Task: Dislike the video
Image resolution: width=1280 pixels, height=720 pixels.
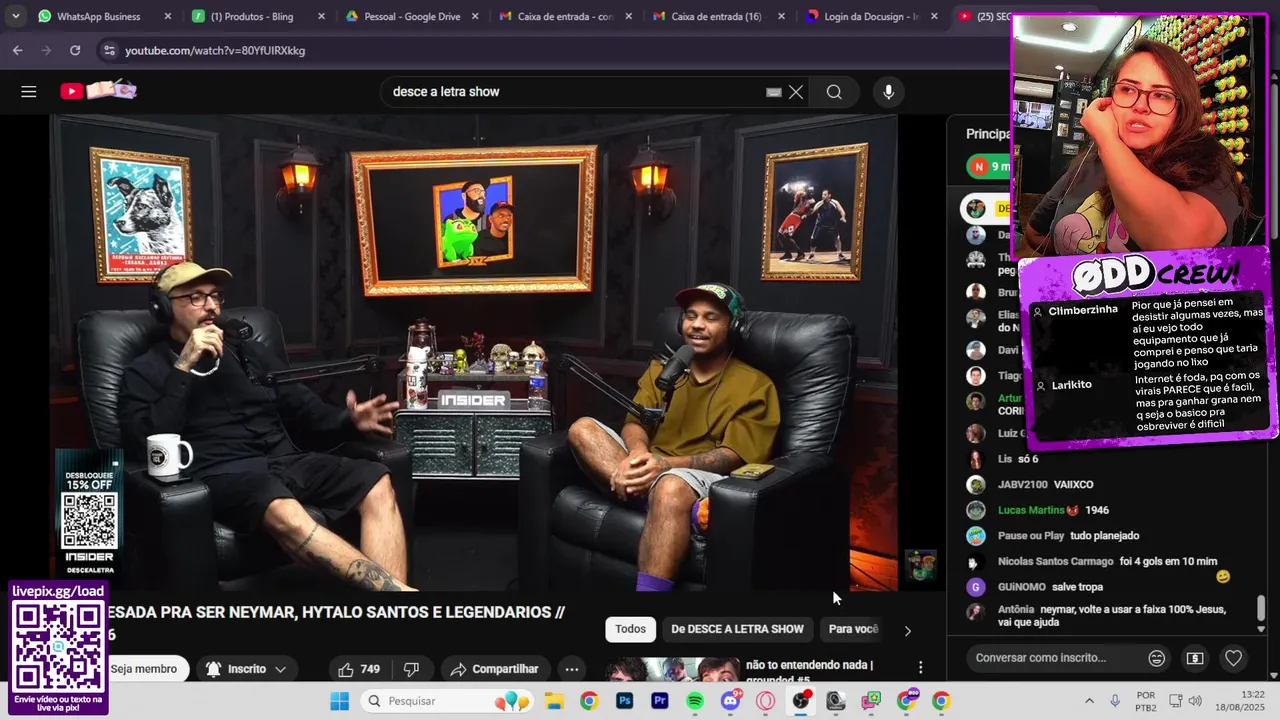Action: (x=411, y=669)
